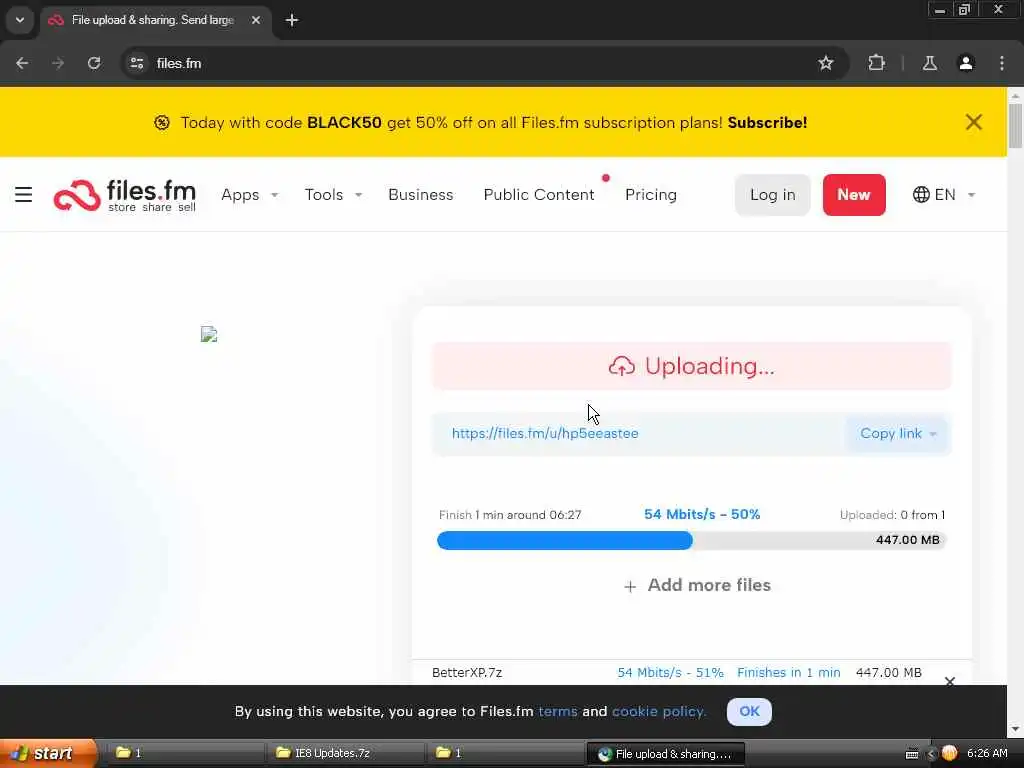
Task: Click Add more files
Action: [697, 585]
